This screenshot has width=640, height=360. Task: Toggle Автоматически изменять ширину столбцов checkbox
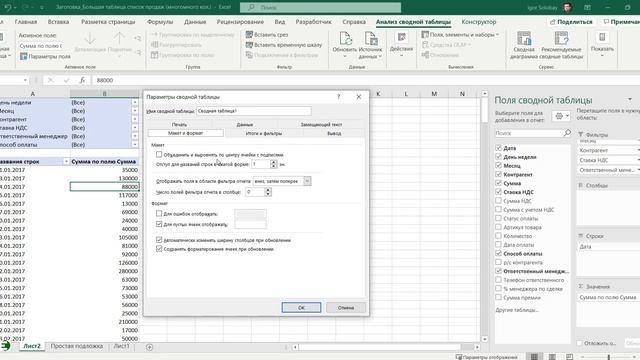click(x=159, y=240)
